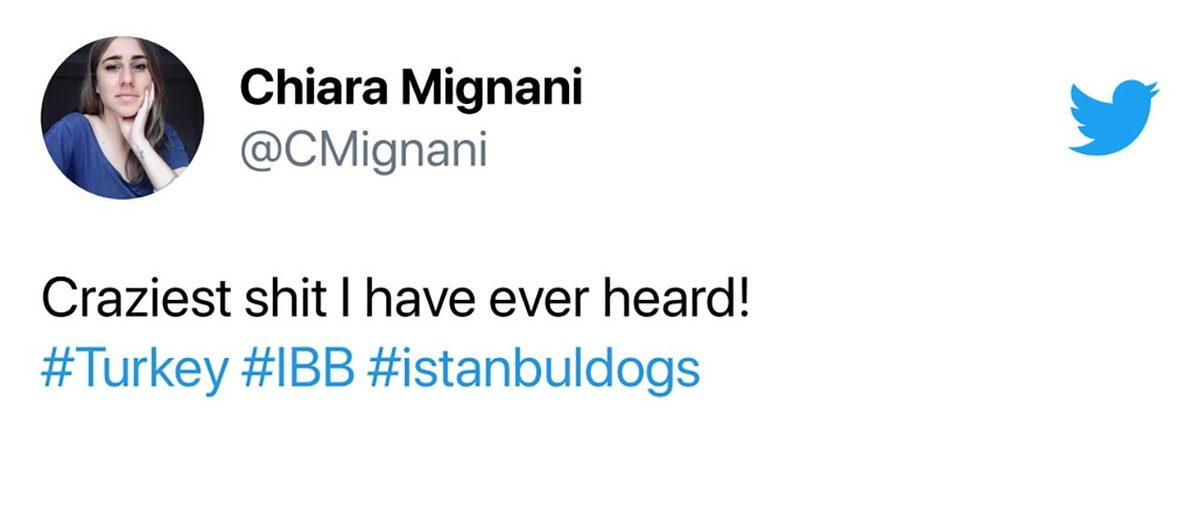View the tweet author's avatar image
The image size is (1200, 512).
pos(122,118)
